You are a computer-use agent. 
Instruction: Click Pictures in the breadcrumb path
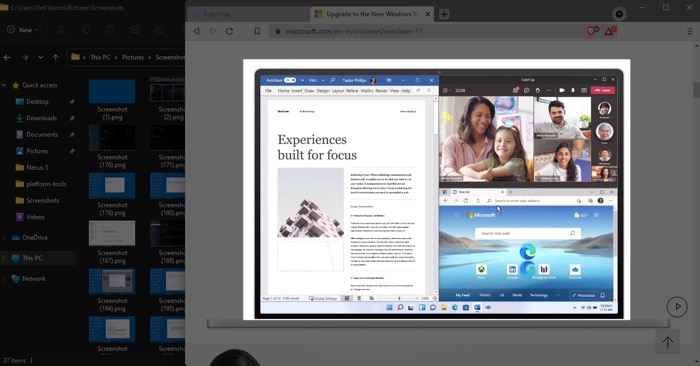pos(133,57)
